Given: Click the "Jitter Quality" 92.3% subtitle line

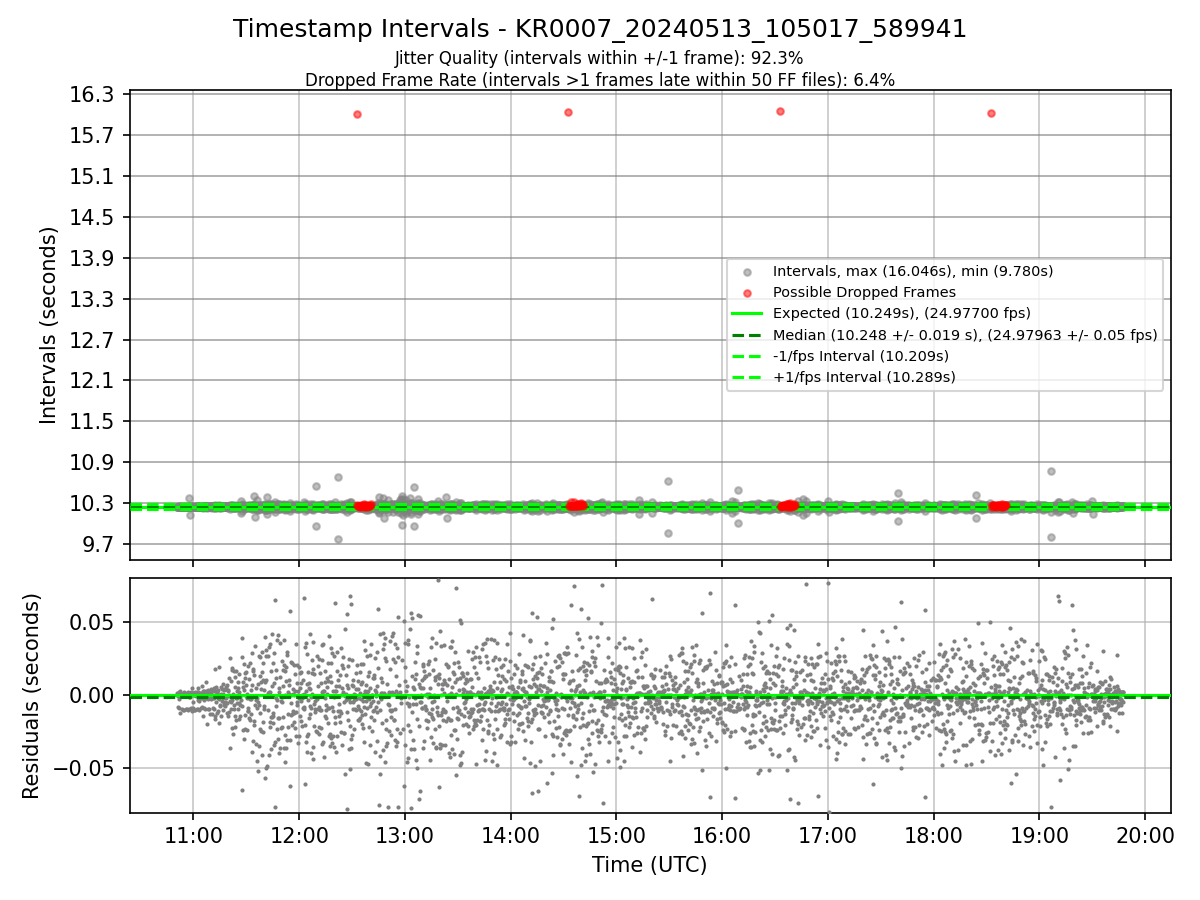Looking at the screenshot, I should click(599, 58).
